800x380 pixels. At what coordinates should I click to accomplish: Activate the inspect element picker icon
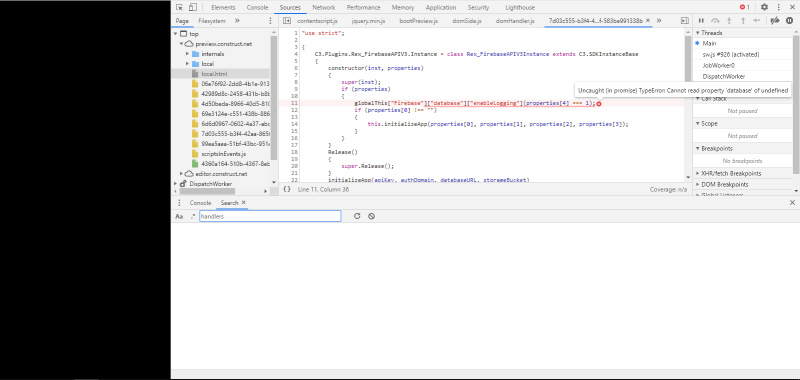coord(180,7)
